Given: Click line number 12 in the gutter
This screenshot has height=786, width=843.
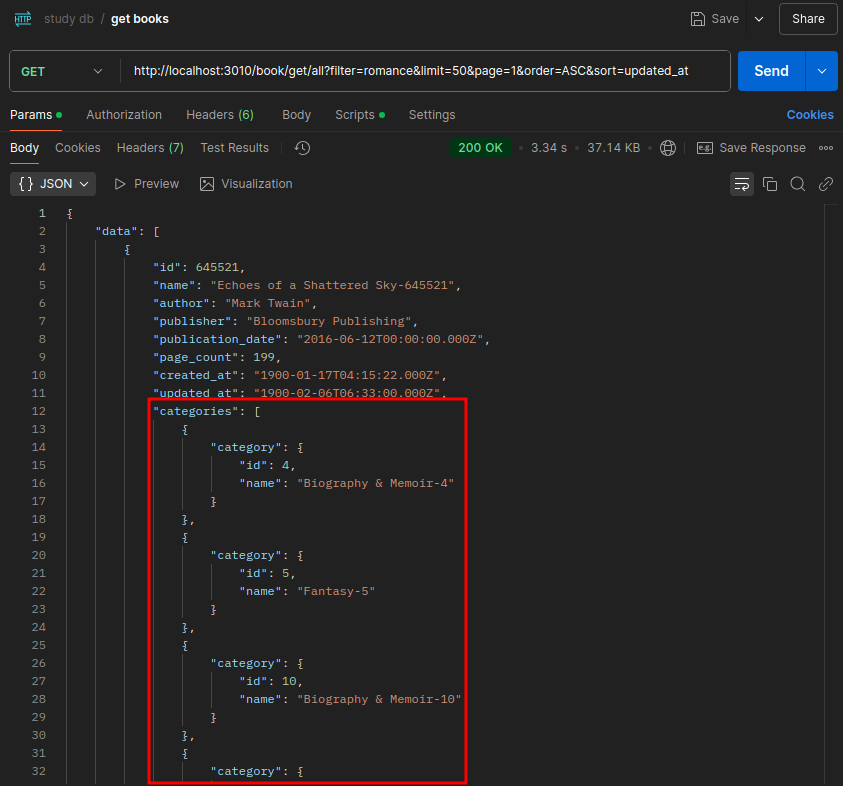Looking at the screenshot, I should 39,411.
